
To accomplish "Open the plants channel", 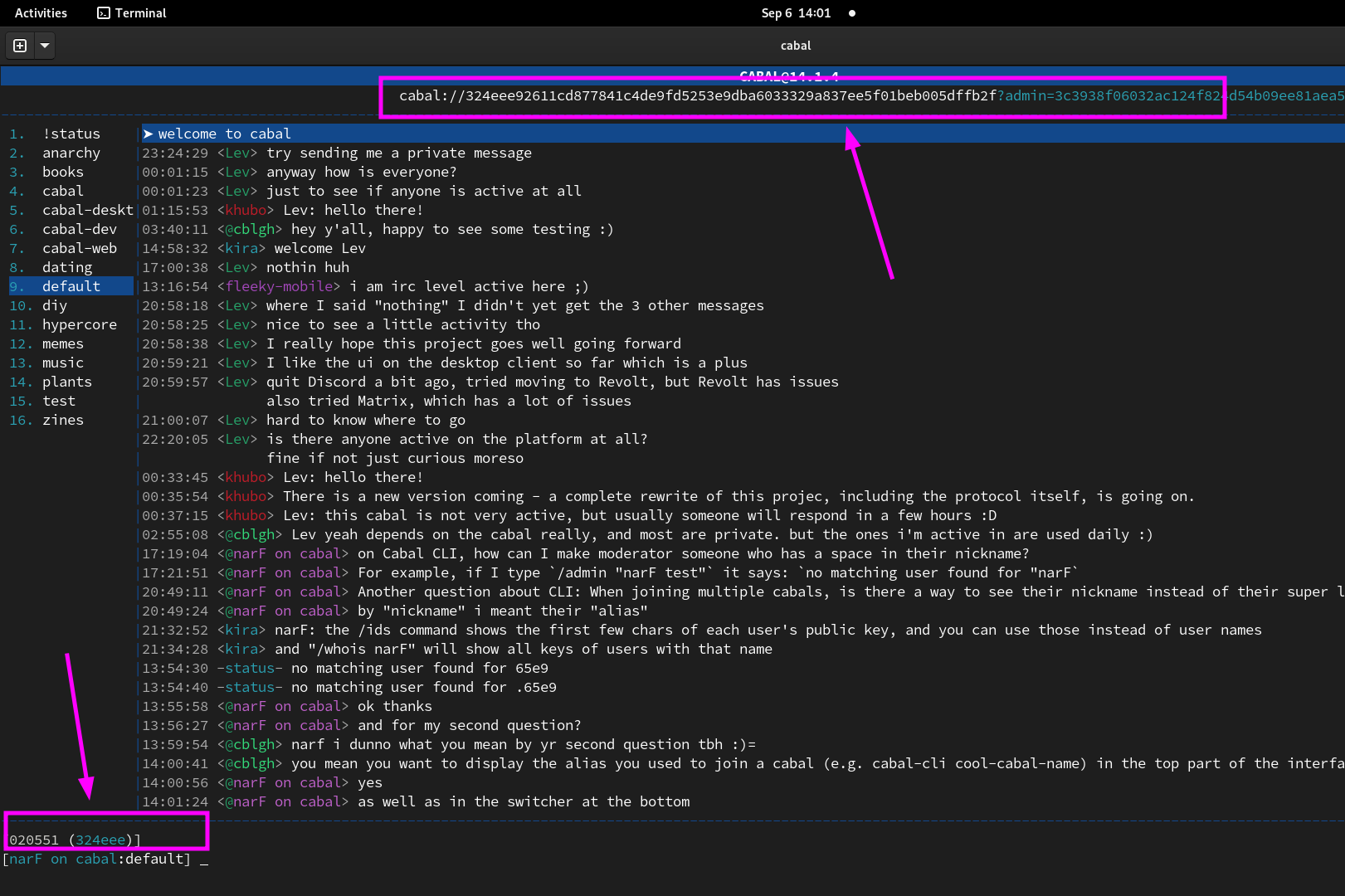I will [71, 382].
